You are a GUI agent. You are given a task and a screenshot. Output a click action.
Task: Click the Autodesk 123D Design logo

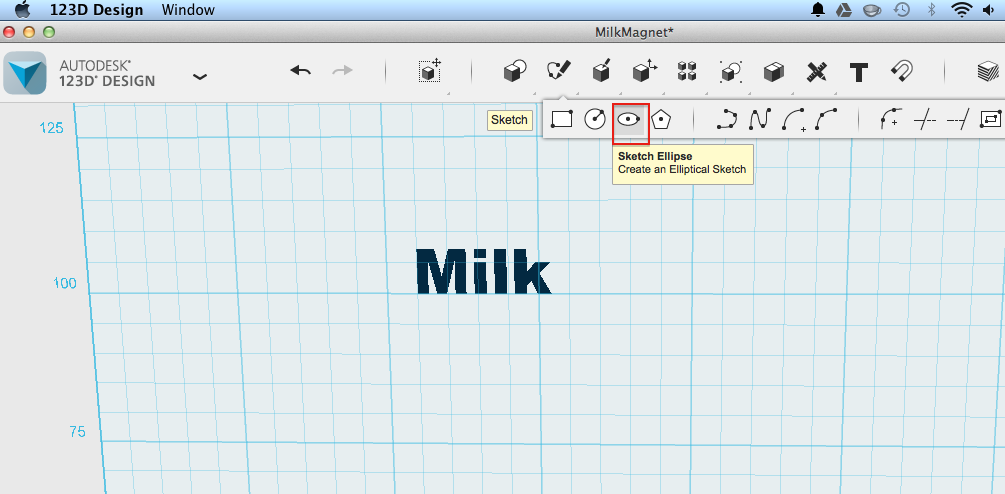(x=24, y=72)
